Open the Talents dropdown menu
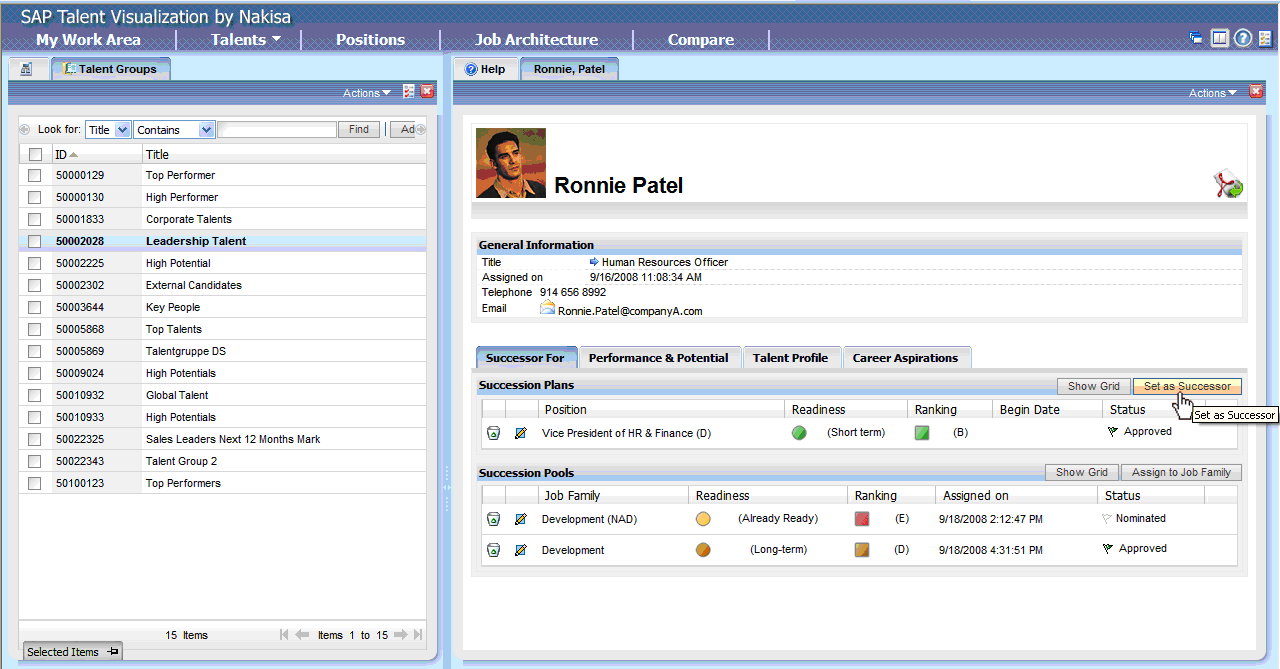The height and width of the screenshot is (669, 1280). tap(246, 40)
